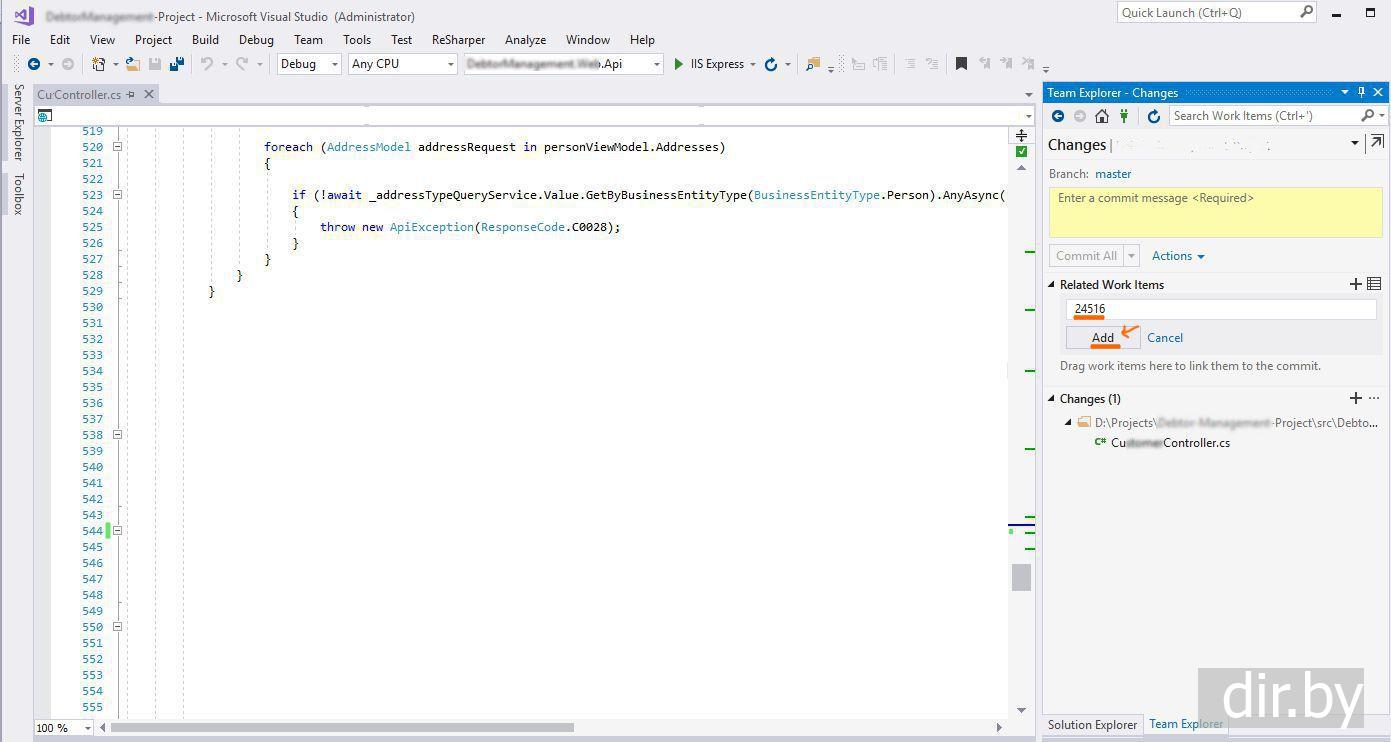Collapse code block at line 520
The height and width of the screenshot is (742, 1391).
[x=117, y=147]
